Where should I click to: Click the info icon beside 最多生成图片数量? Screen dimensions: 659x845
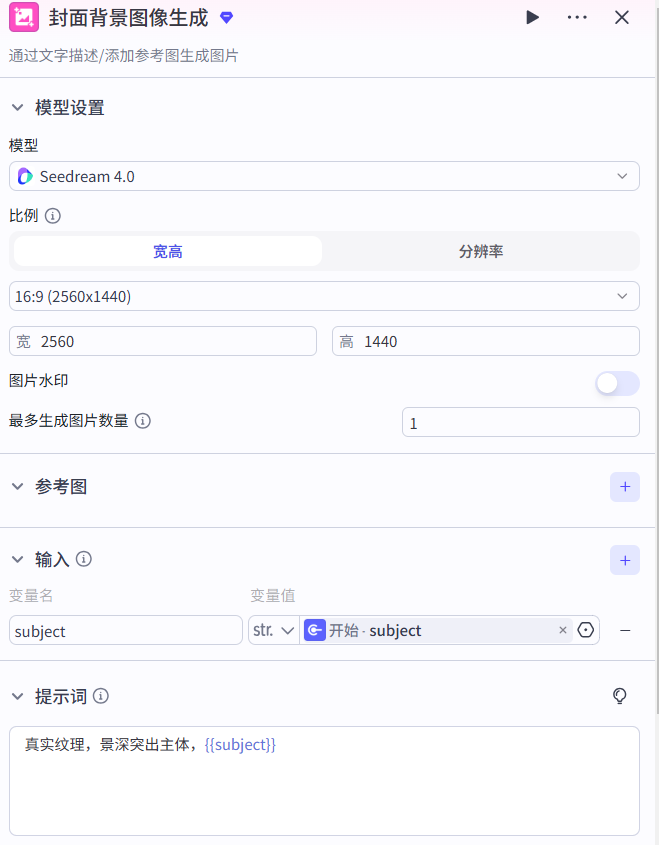(143, 421)
